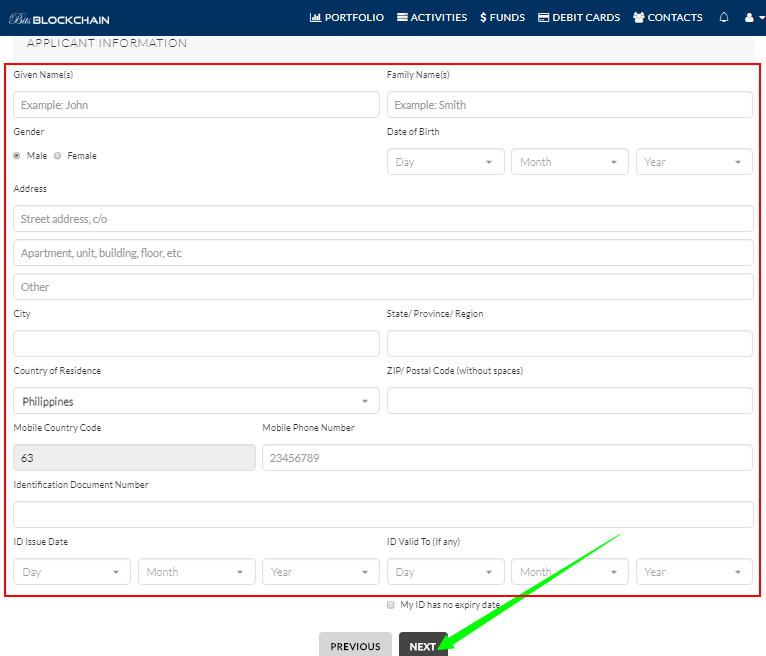Viewport: 766px width, 656px height.
Task: Click the Identification Document Number field
Action: [383, 515]
